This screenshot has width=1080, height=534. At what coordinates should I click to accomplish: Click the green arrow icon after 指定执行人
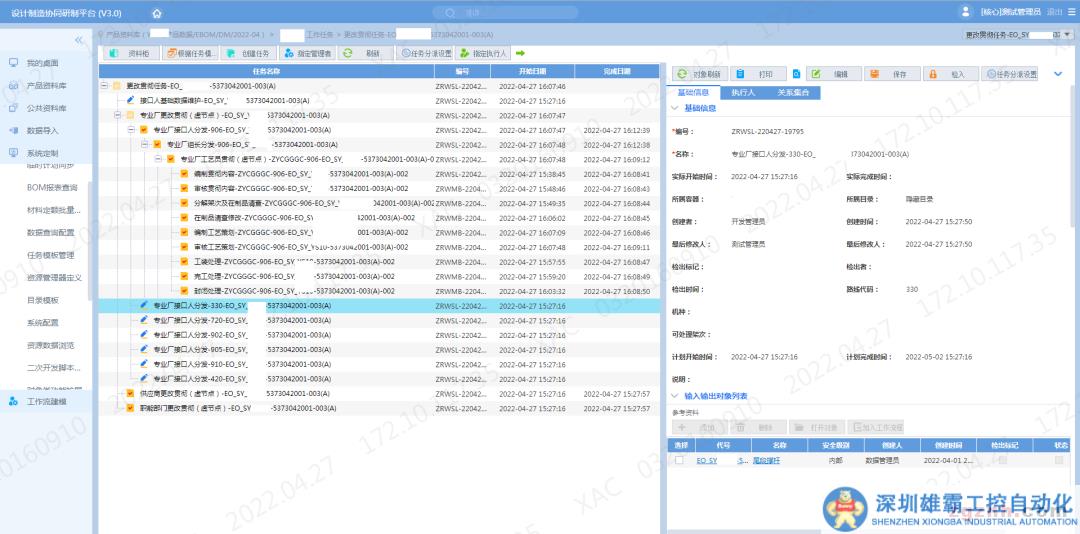tap(520, 53)
